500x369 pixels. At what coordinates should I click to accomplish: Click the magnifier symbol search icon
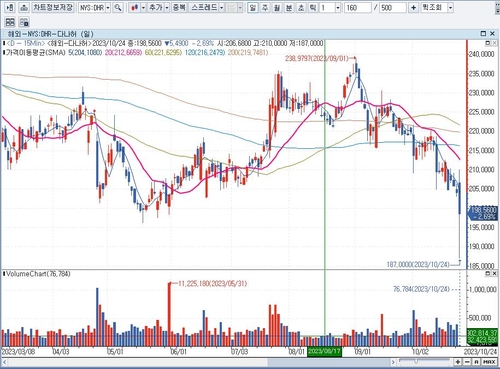coord(118,8)
